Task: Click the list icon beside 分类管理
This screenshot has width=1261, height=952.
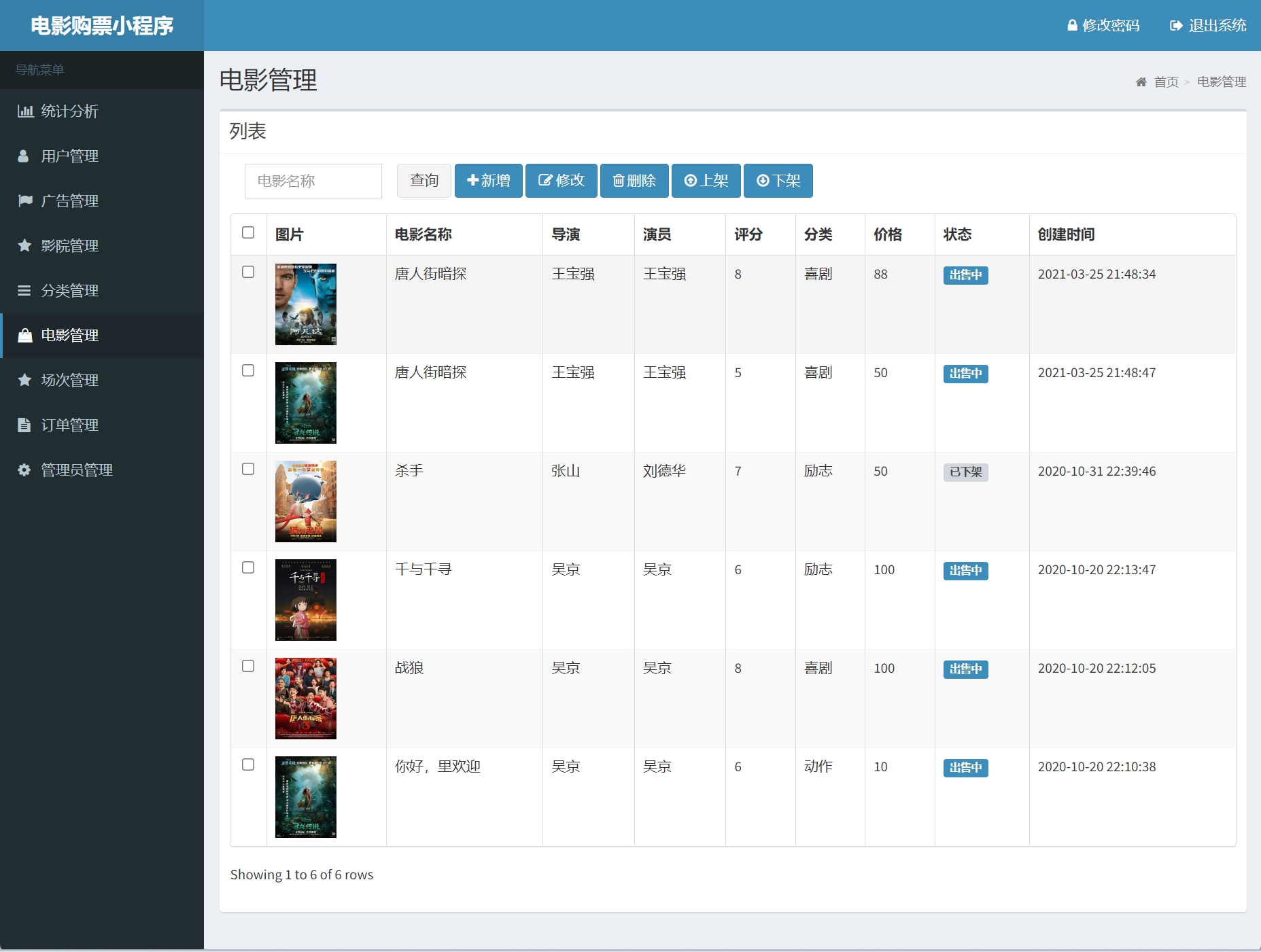Action: click(24, 290)
